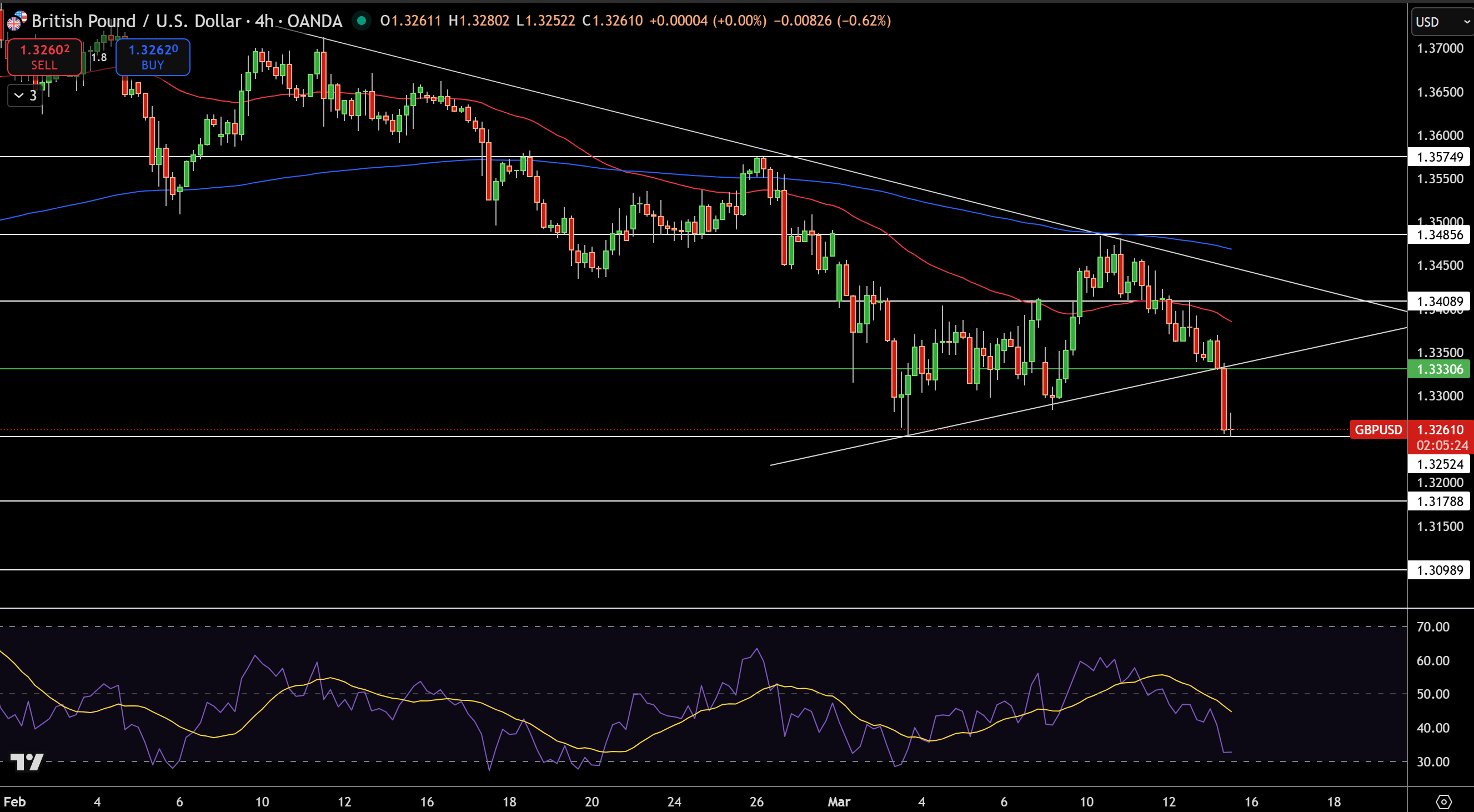Image resolution: width=1474 pixels, height=812 pixels.
Task: Click the candle countdown timer 02:05:24
Action: (x=1442, y=445)
